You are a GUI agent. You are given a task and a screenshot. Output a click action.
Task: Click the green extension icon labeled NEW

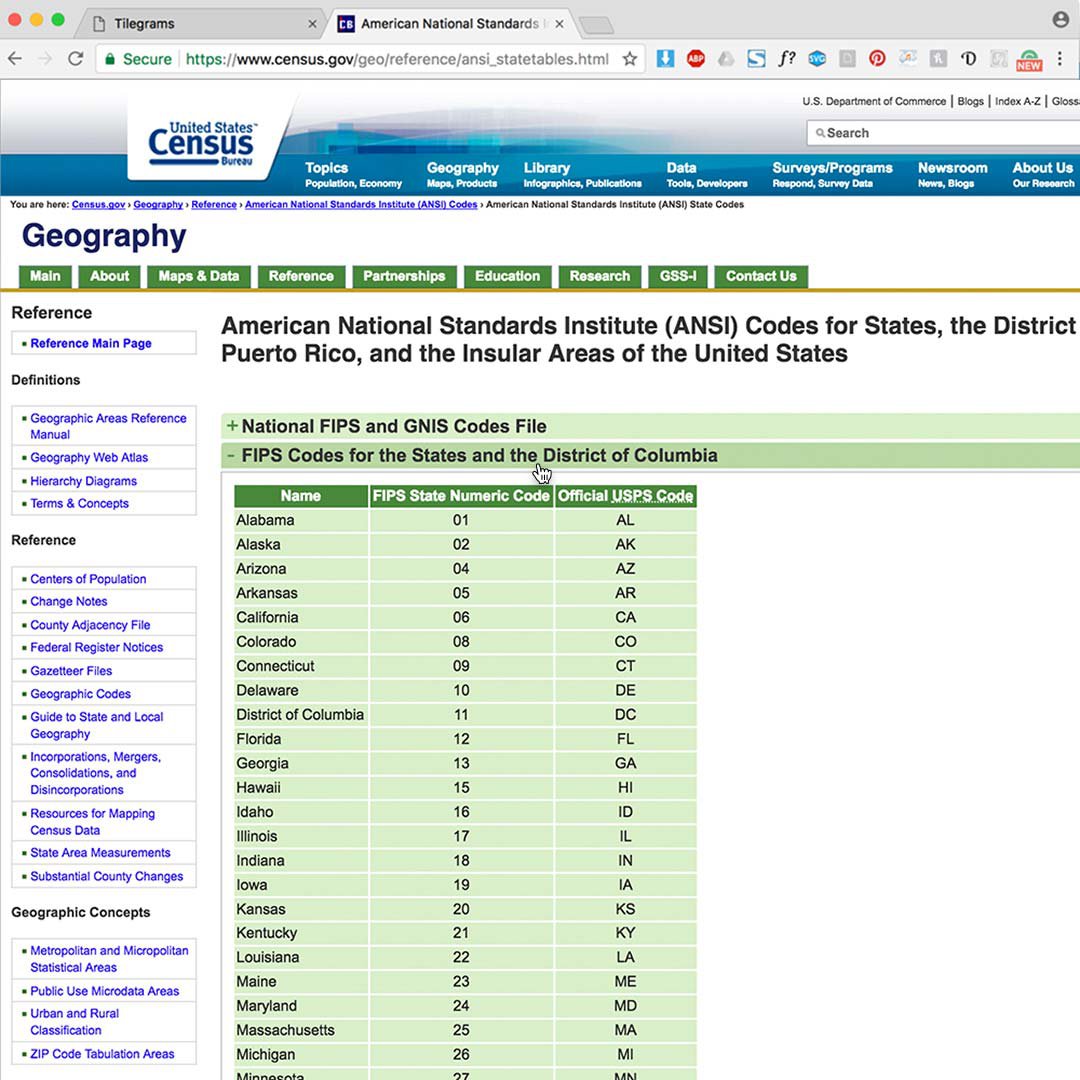point(1029,61)
